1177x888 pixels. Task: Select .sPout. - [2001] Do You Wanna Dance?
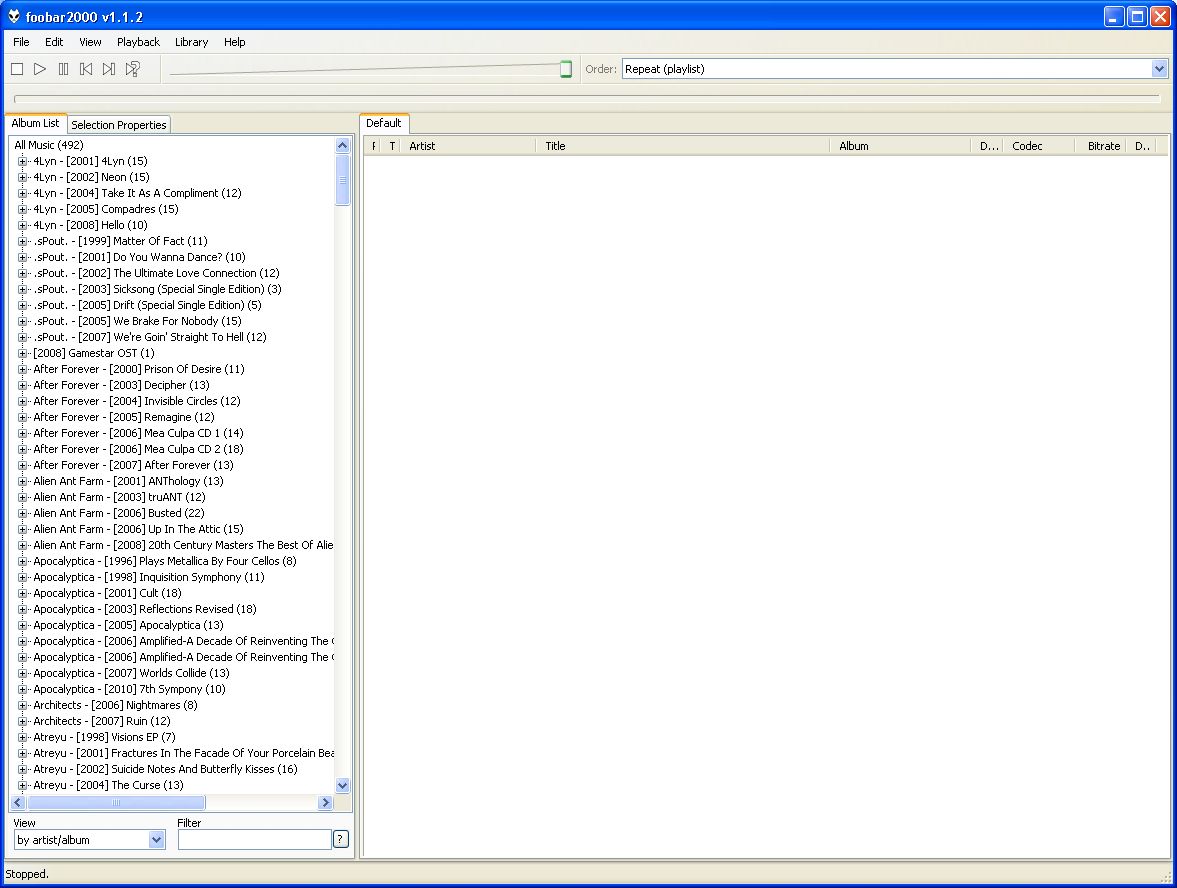(140, 257)
